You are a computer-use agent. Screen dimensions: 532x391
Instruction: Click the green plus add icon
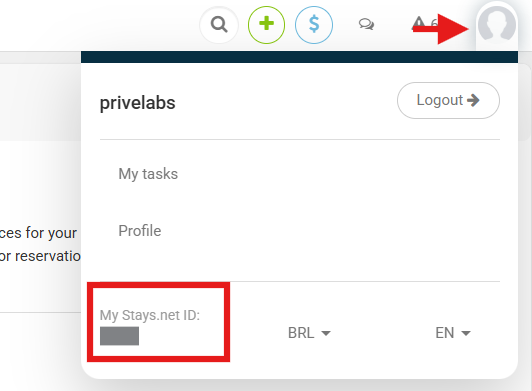[x=266, y=25]
